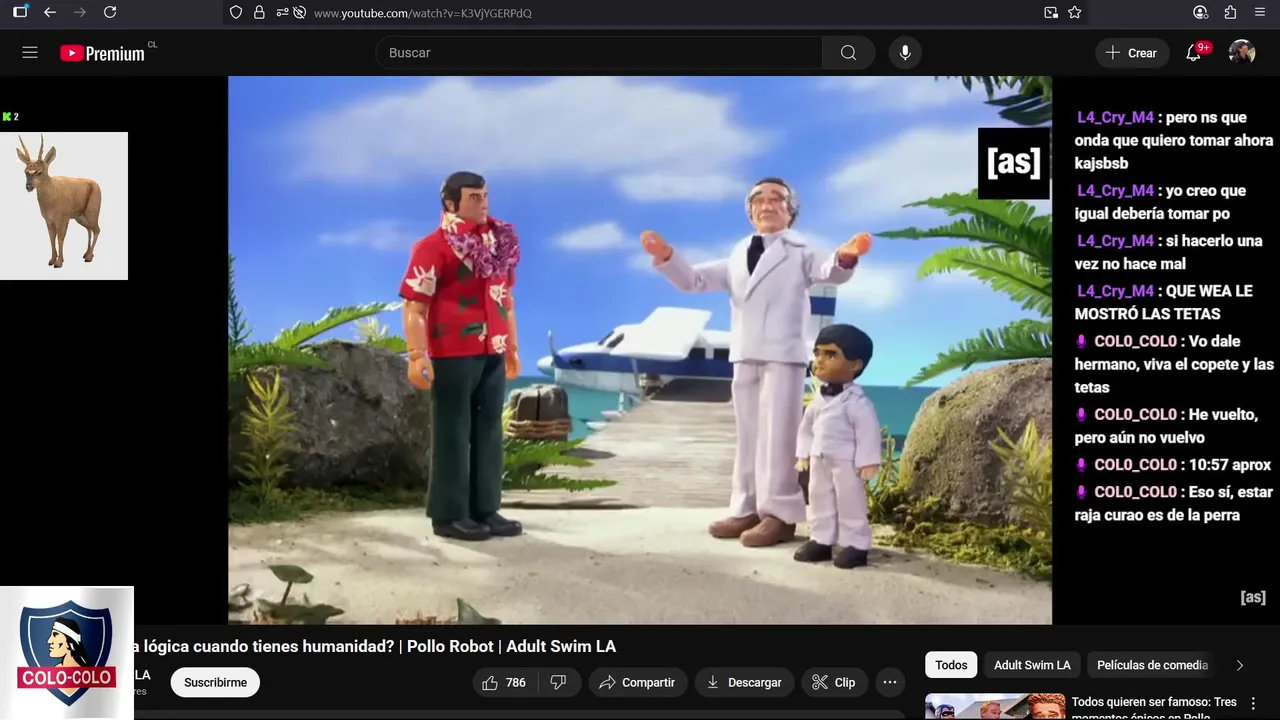Screen dimensions: 1280x720
Task: Open the browser application menu
Action: (x=1260, y=12)
